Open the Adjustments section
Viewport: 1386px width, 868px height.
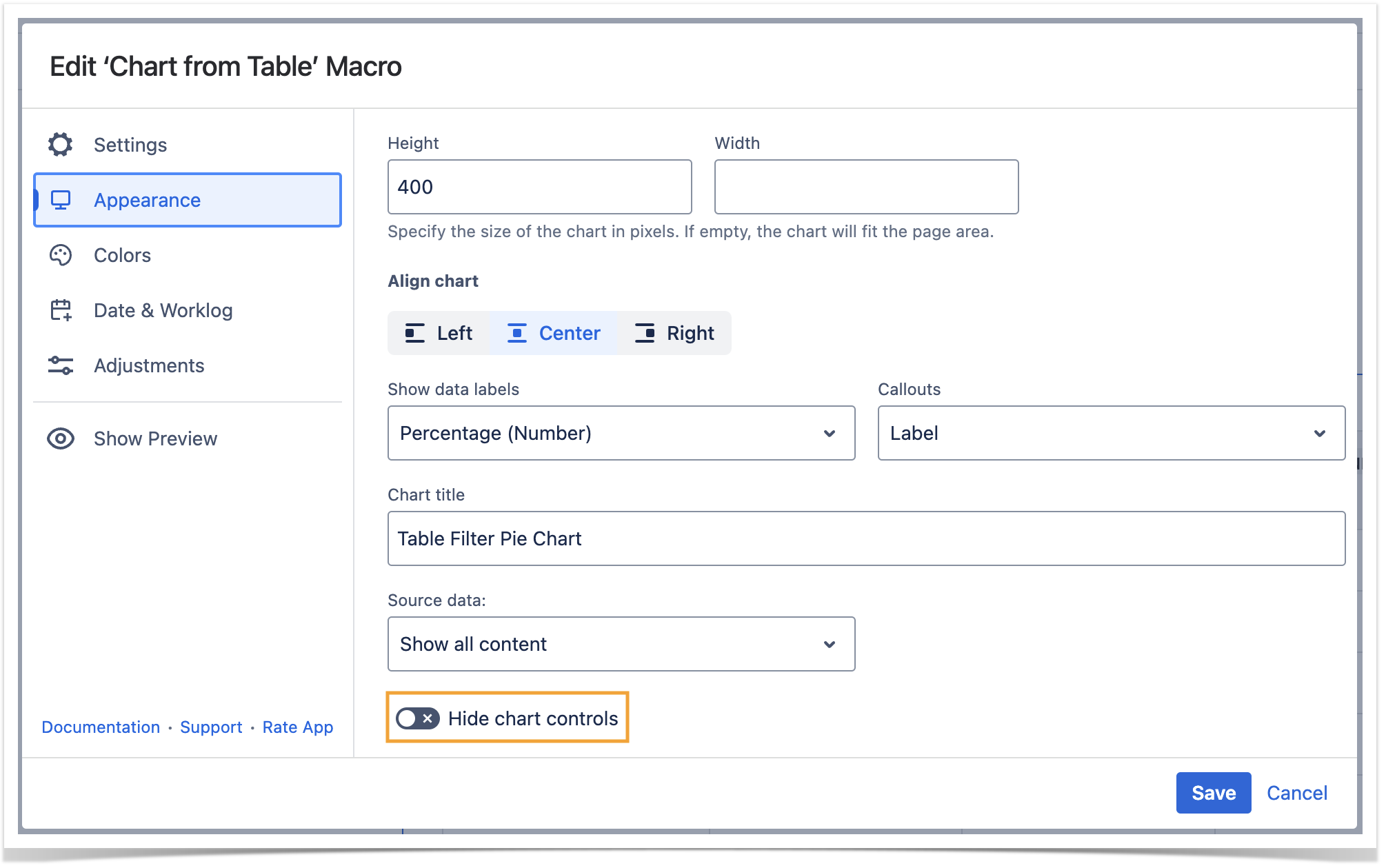149,365
